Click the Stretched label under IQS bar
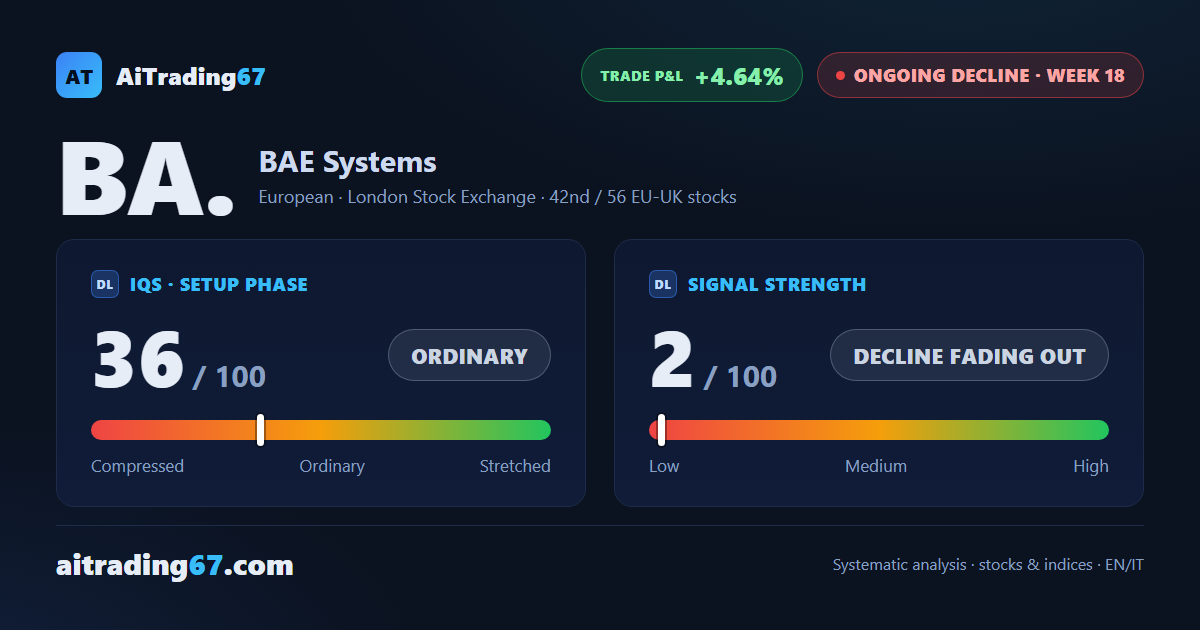Image resolution: width=1200 pixels, height=630 pixels. coord(515,466)
